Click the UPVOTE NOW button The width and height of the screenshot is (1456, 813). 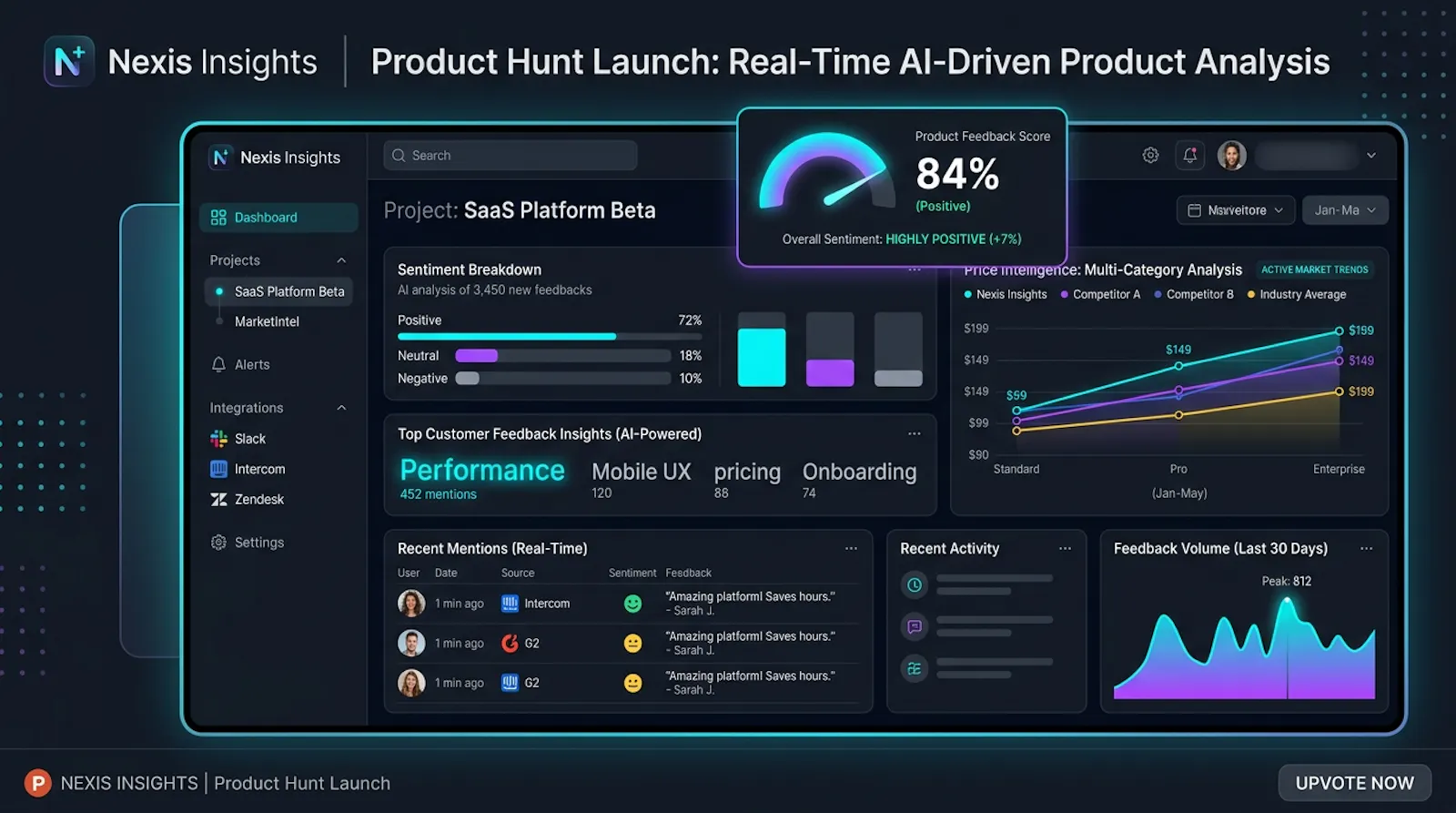(x=1354, y=783)
